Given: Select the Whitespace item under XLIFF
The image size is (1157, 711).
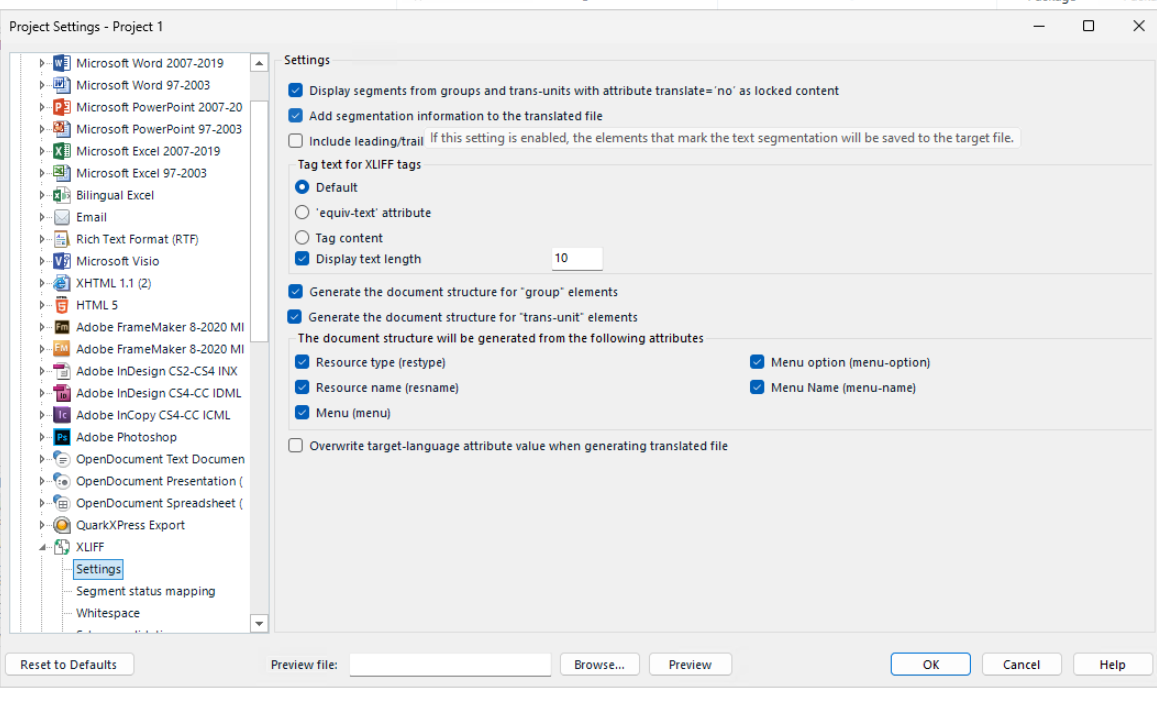Looking at the screenshot, I should click(x=108, y=613).
